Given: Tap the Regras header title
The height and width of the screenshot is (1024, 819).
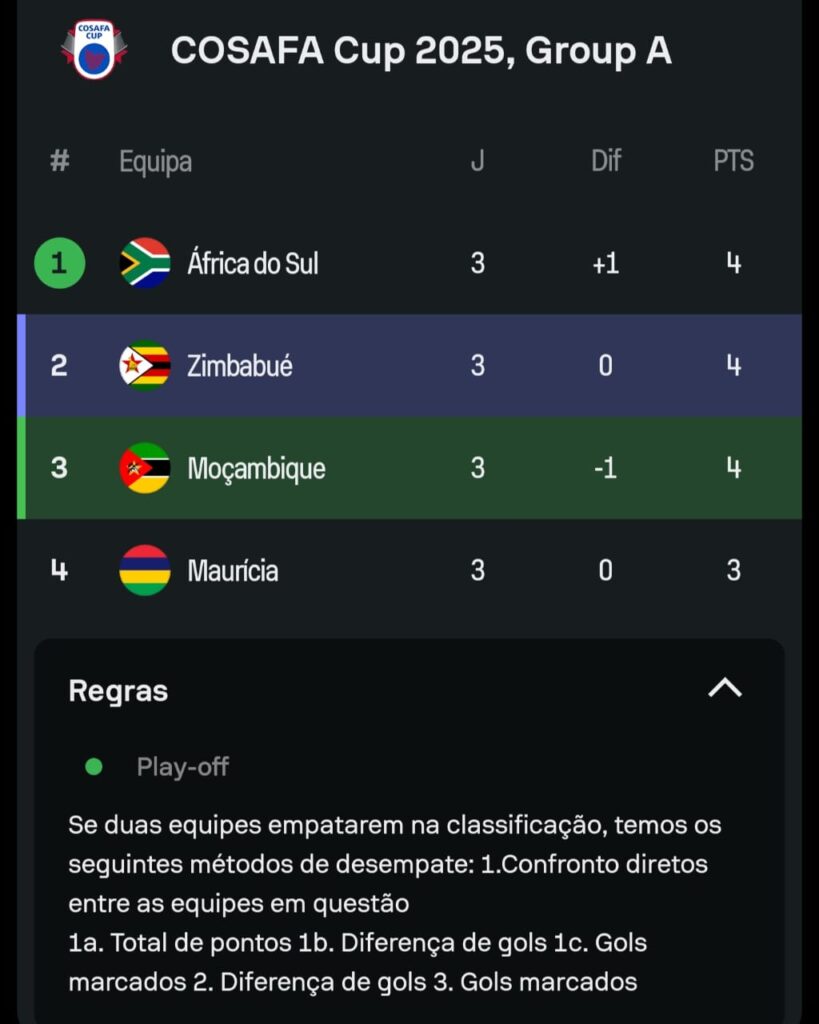Looking at the screenshot, I should [x=118, y=691].
